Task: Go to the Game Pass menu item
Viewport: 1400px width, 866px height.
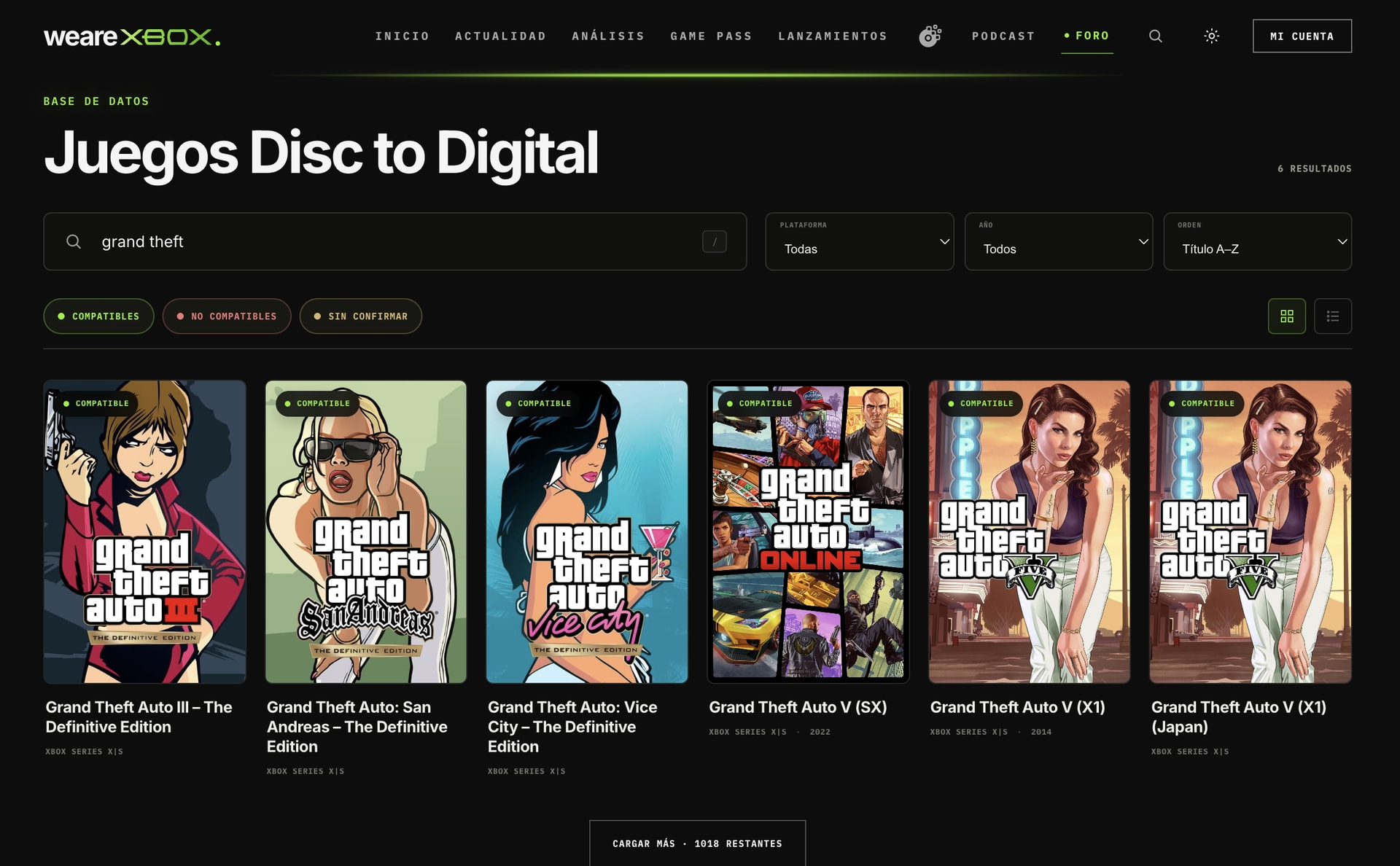Action: 712,36
